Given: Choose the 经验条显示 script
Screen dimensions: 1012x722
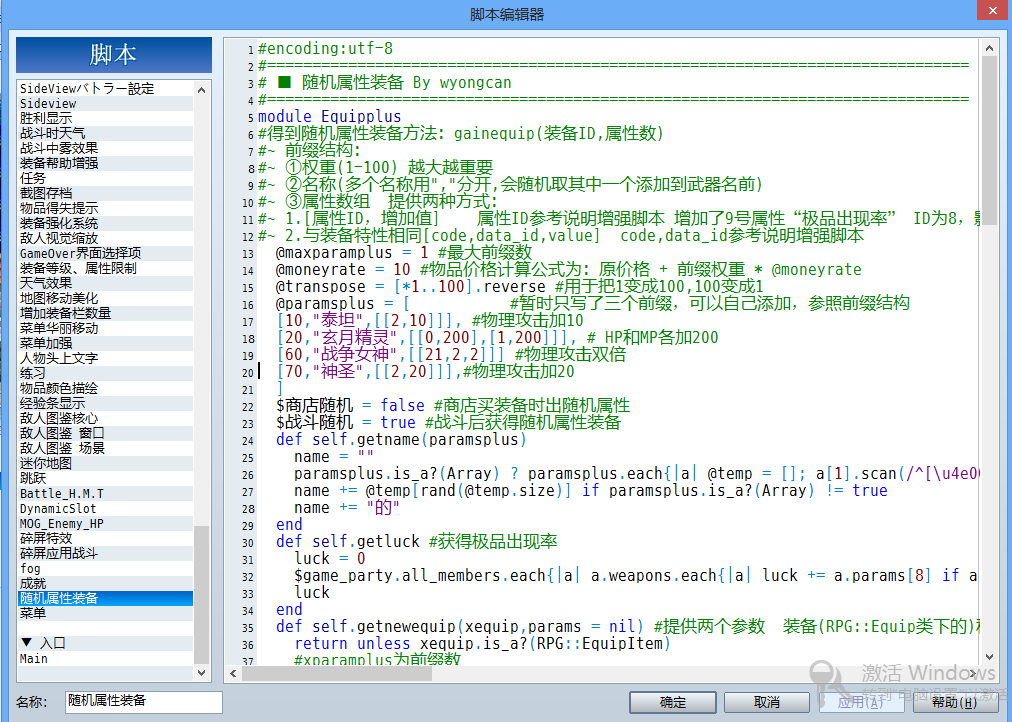Looking at the screenshot, I should coord(106,403).
